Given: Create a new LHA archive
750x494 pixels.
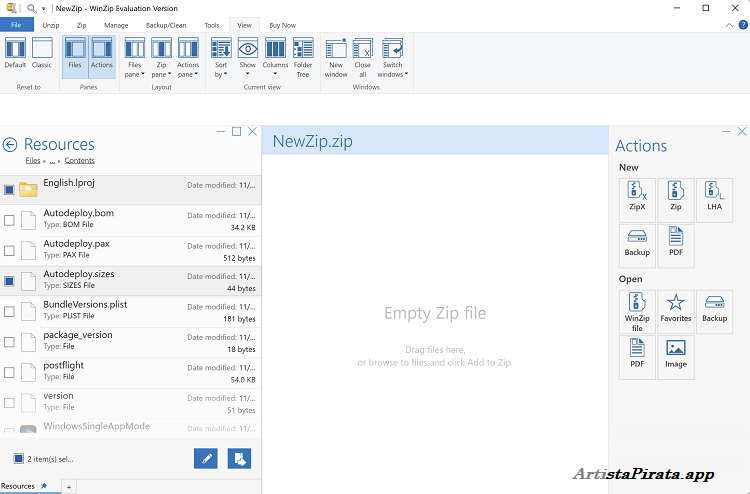Looking at the screenshot, I should [x=714, y=200].
